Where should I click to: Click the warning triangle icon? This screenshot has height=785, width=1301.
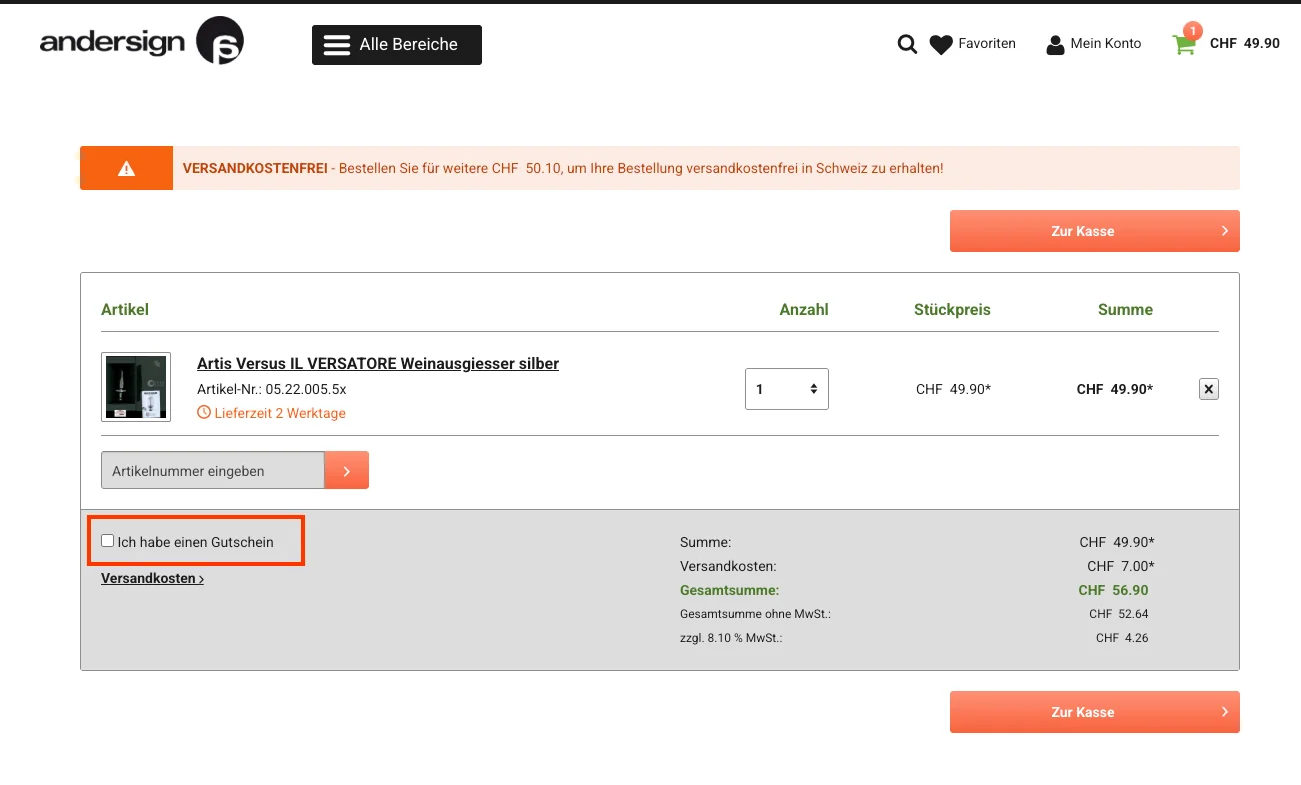126,168
